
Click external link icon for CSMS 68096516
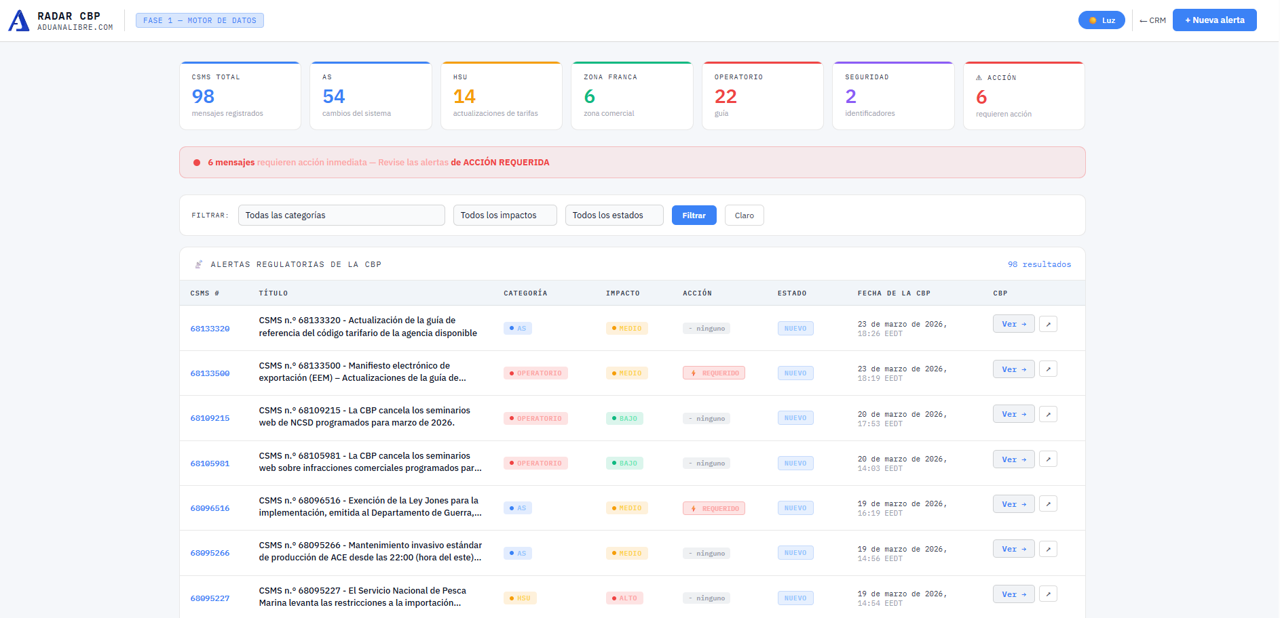[1048, 504]
